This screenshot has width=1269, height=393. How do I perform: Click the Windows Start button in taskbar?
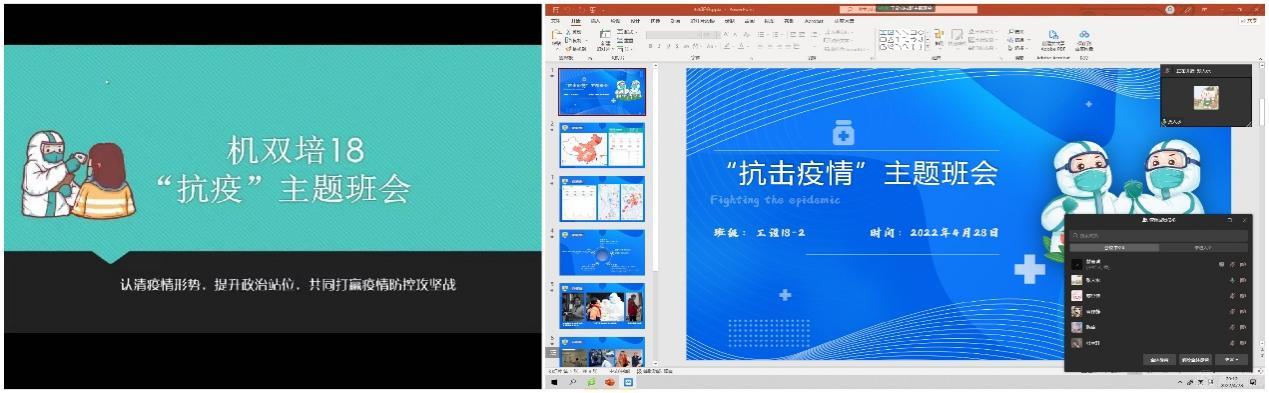click(x=553, y=382)
